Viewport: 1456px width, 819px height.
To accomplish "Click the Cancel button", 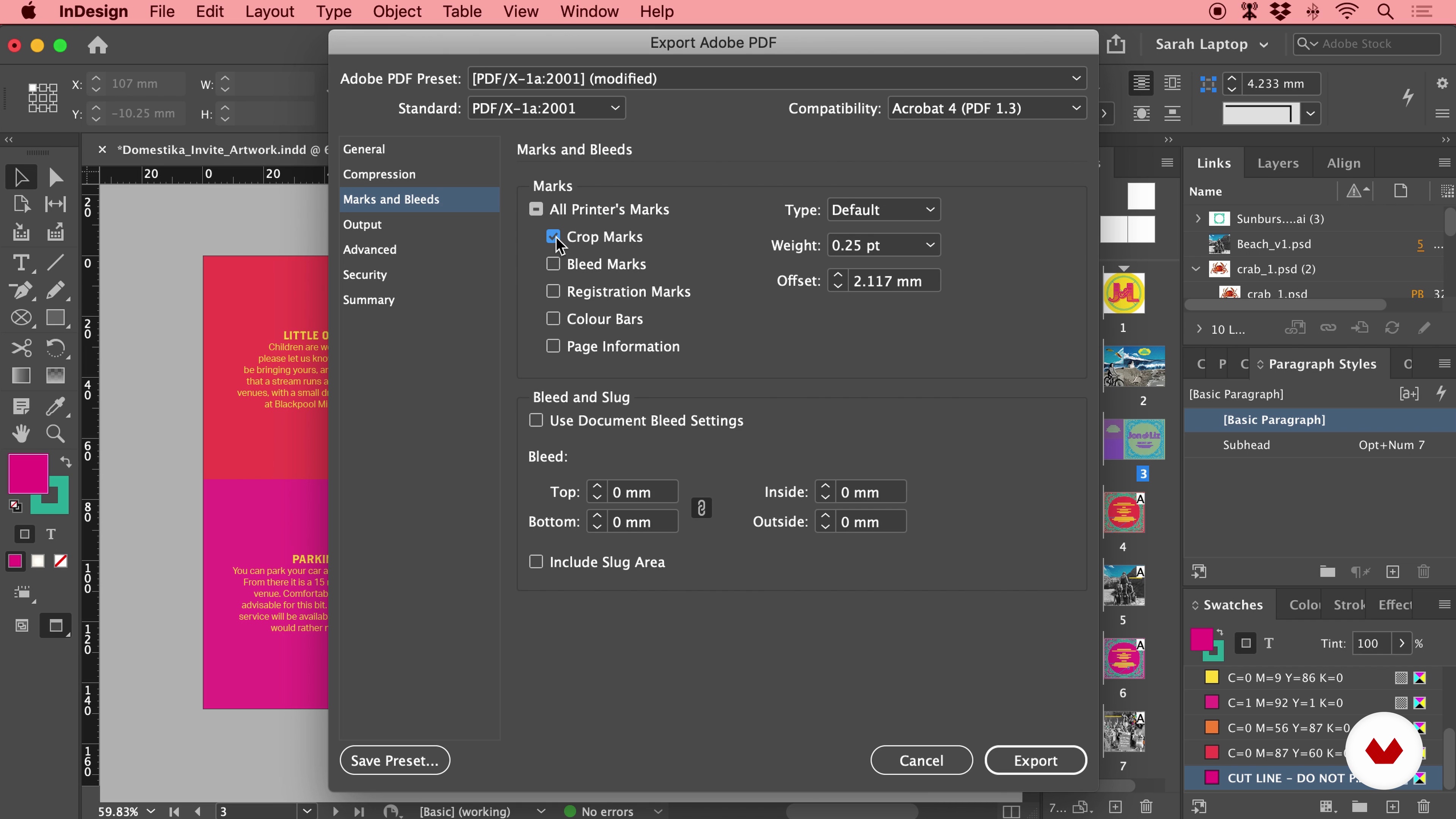I will [921, 760].
